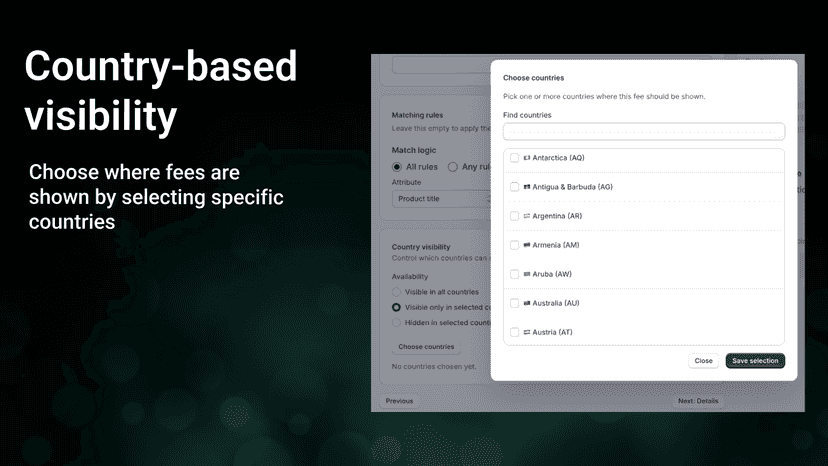This screenshot has width=828, height=466.
Task: Click the Choose countries button
Action: click(426, 347)
